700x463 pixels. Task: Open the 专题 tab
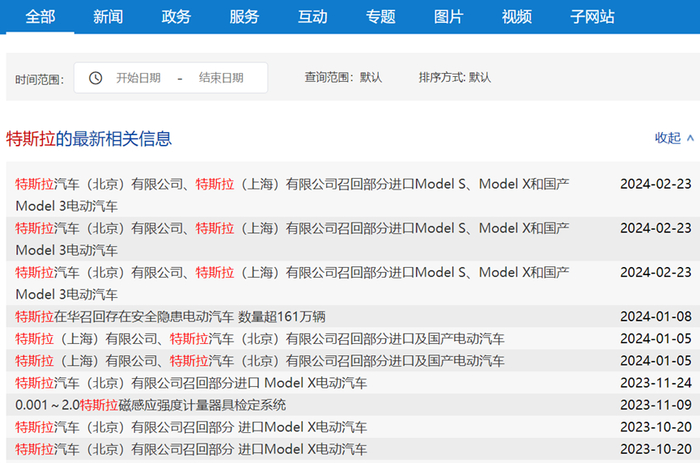(x=380, y=17)
